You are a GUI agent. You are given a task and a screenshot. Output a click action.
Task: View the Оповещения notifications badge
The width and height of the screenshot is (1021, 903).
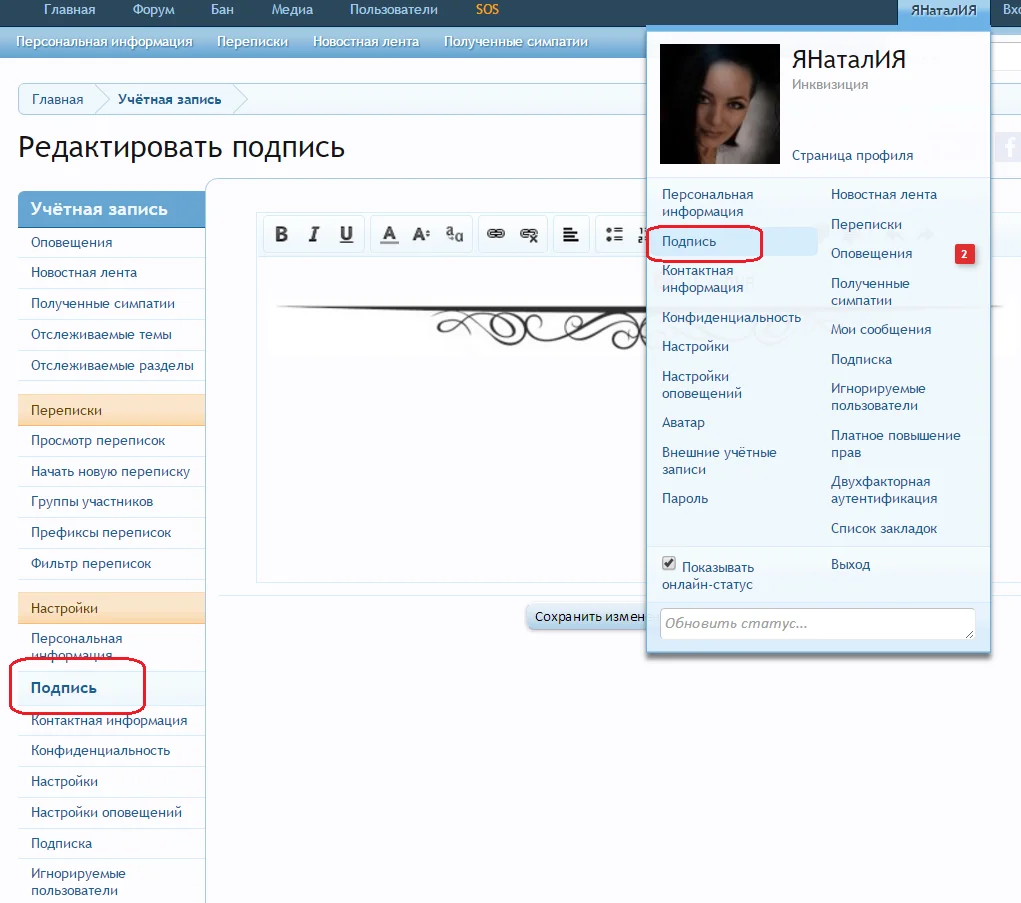click(x=963, y=254)
